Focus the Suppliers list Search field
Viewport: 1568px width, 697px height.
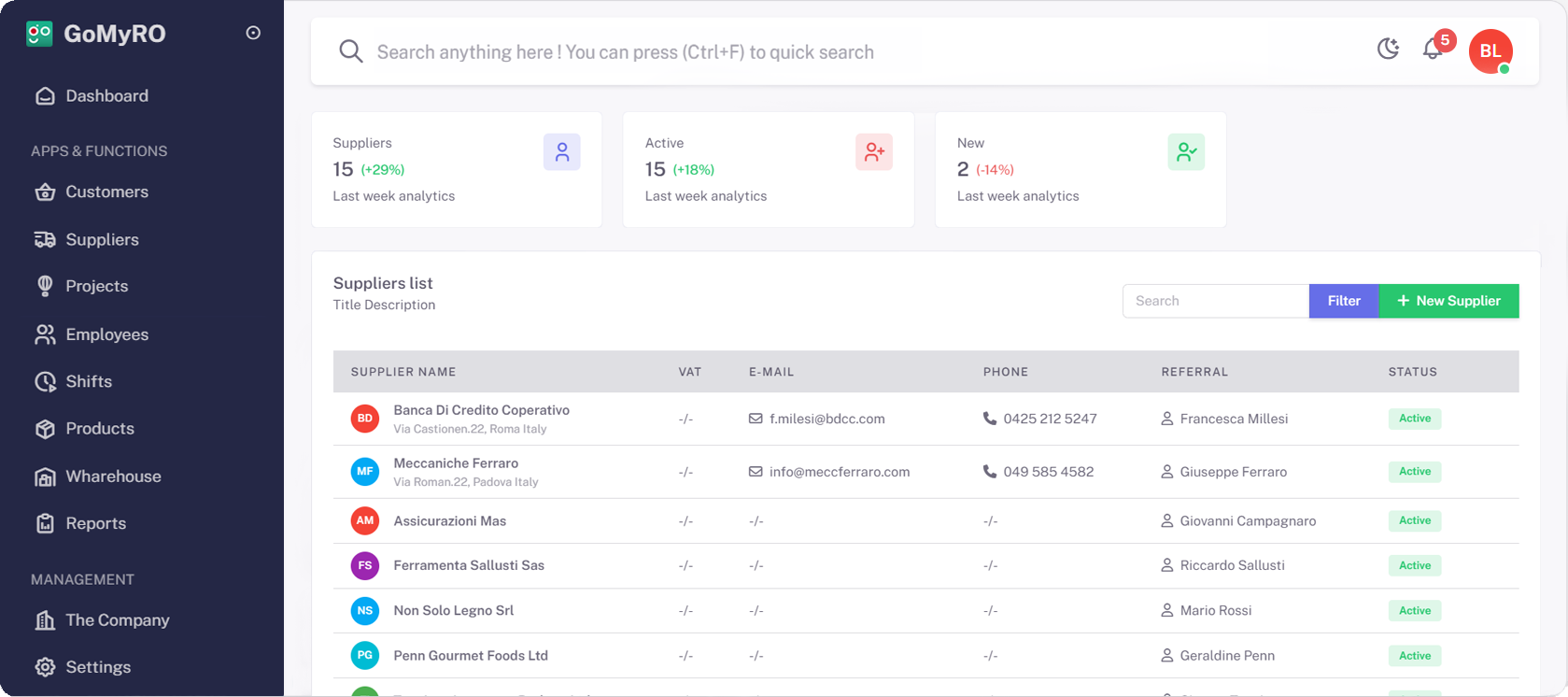(1215, 301)
